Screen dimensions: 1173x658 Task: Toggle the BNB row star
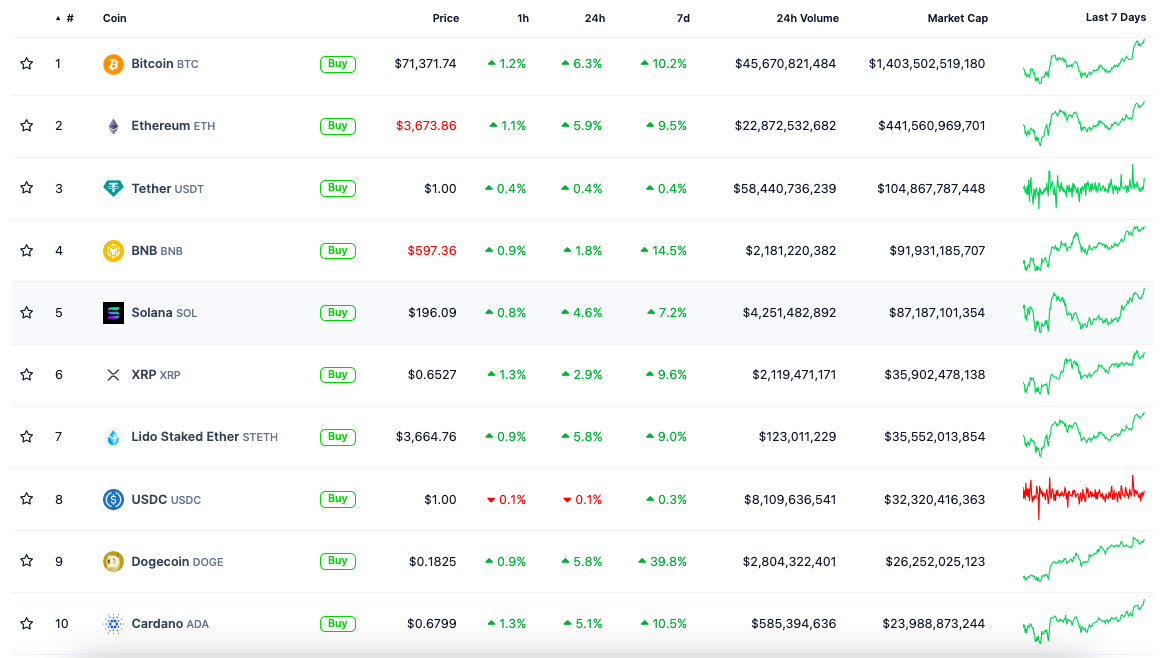27,250
